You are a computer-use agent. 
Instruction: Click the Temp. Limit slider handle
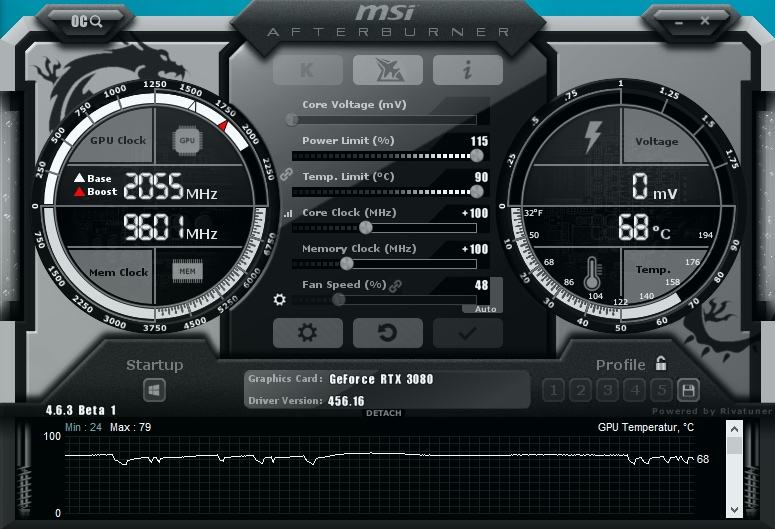[x=477, y=191]
